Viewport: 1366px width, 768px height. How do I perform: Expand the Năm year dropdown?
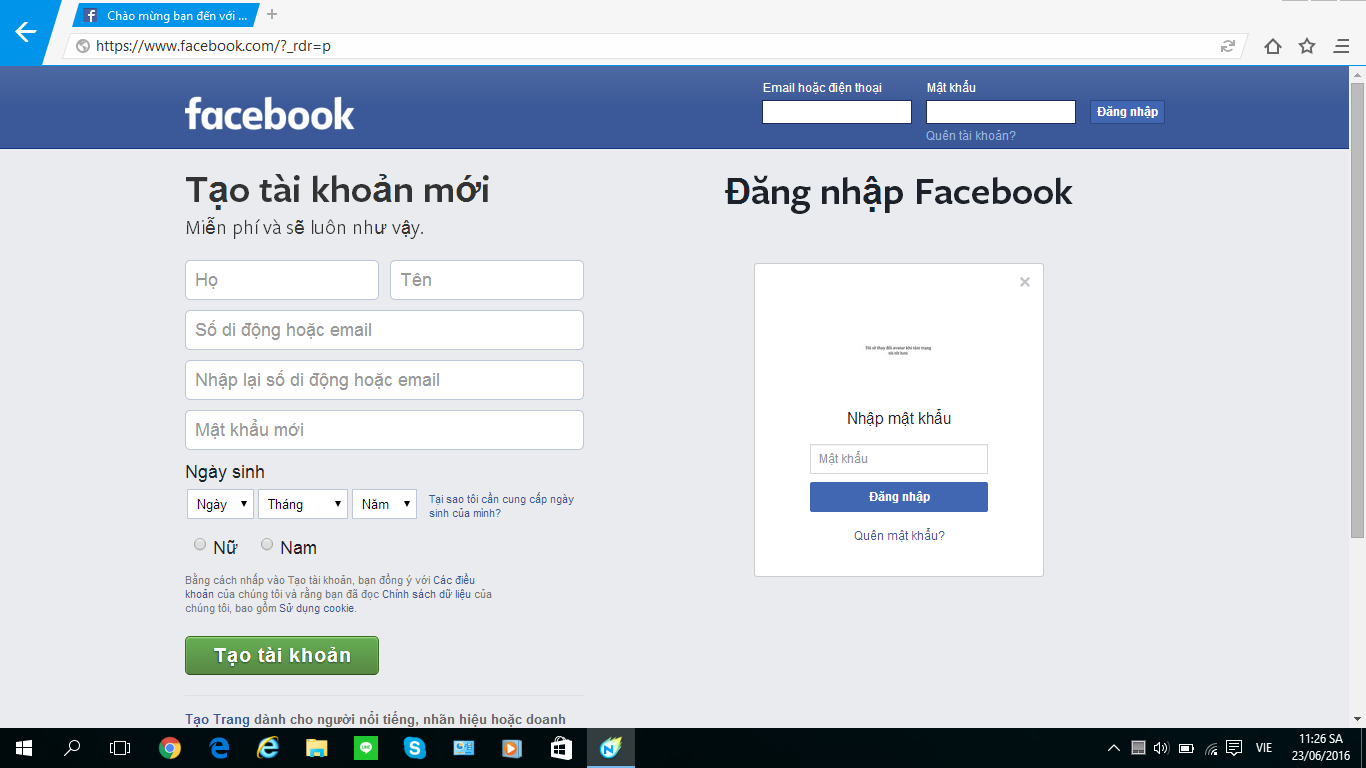tap(384, 504)
